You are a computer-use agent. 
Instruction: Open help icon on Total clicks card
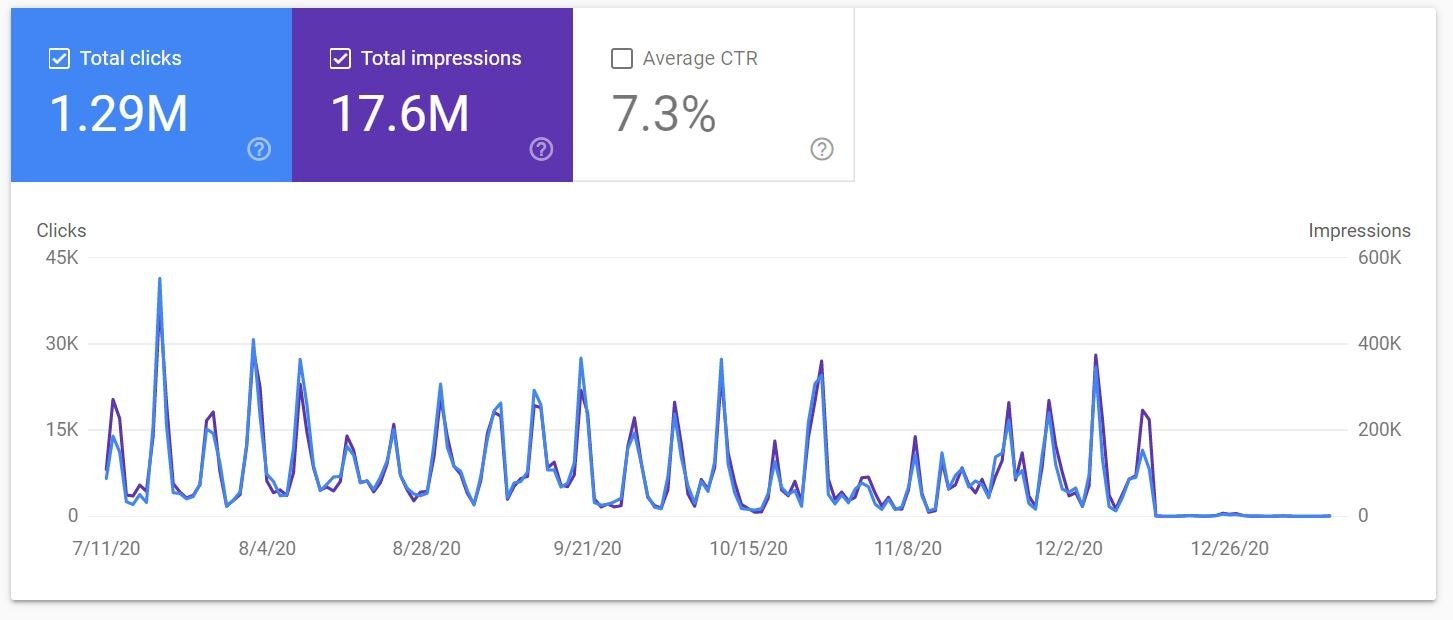point(259,150)
